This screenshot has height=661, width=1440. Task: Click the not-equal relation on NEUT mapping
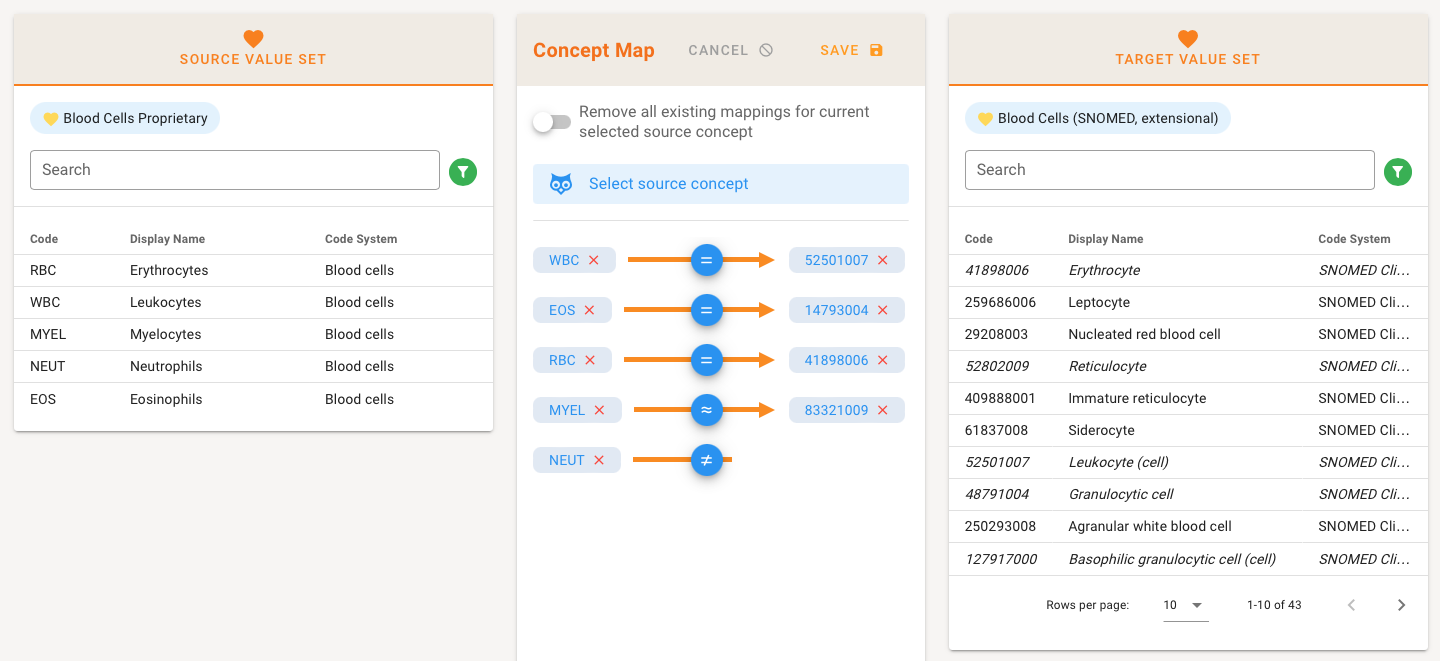point(706,460)
